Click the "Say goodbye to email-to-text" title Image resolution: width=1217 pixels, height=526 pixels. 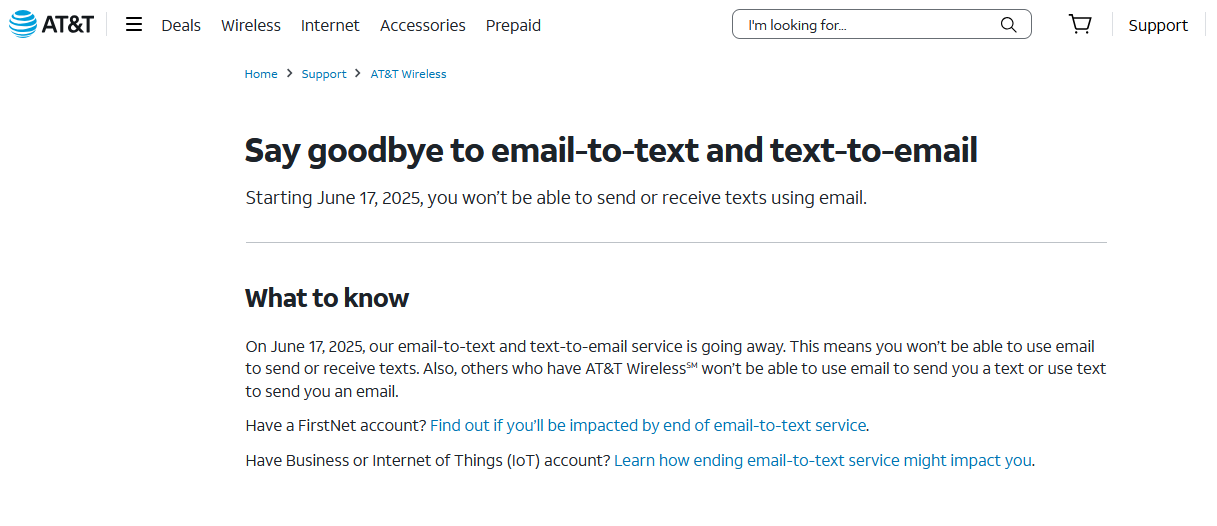pos(611,150)
